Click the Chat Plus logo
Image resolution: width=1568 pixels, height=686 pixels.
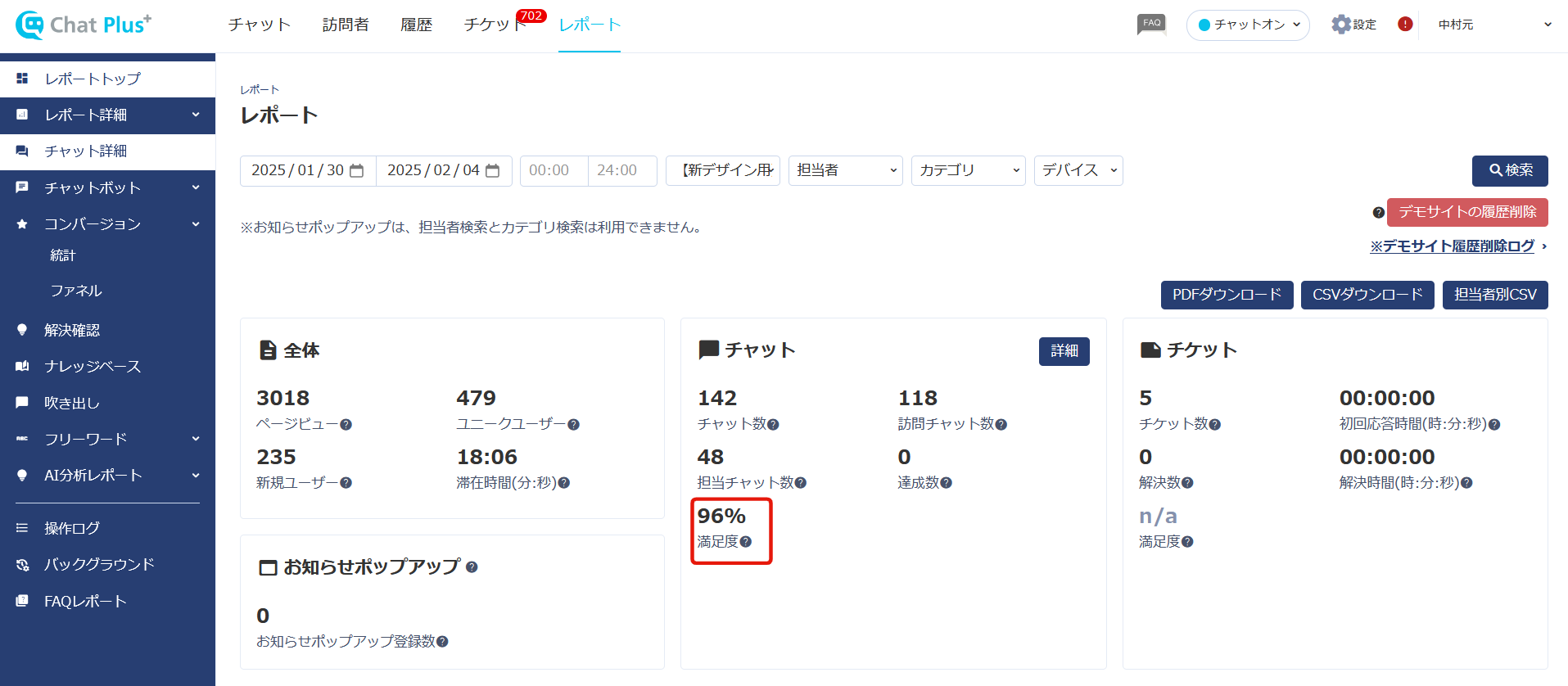click(84, 25)
